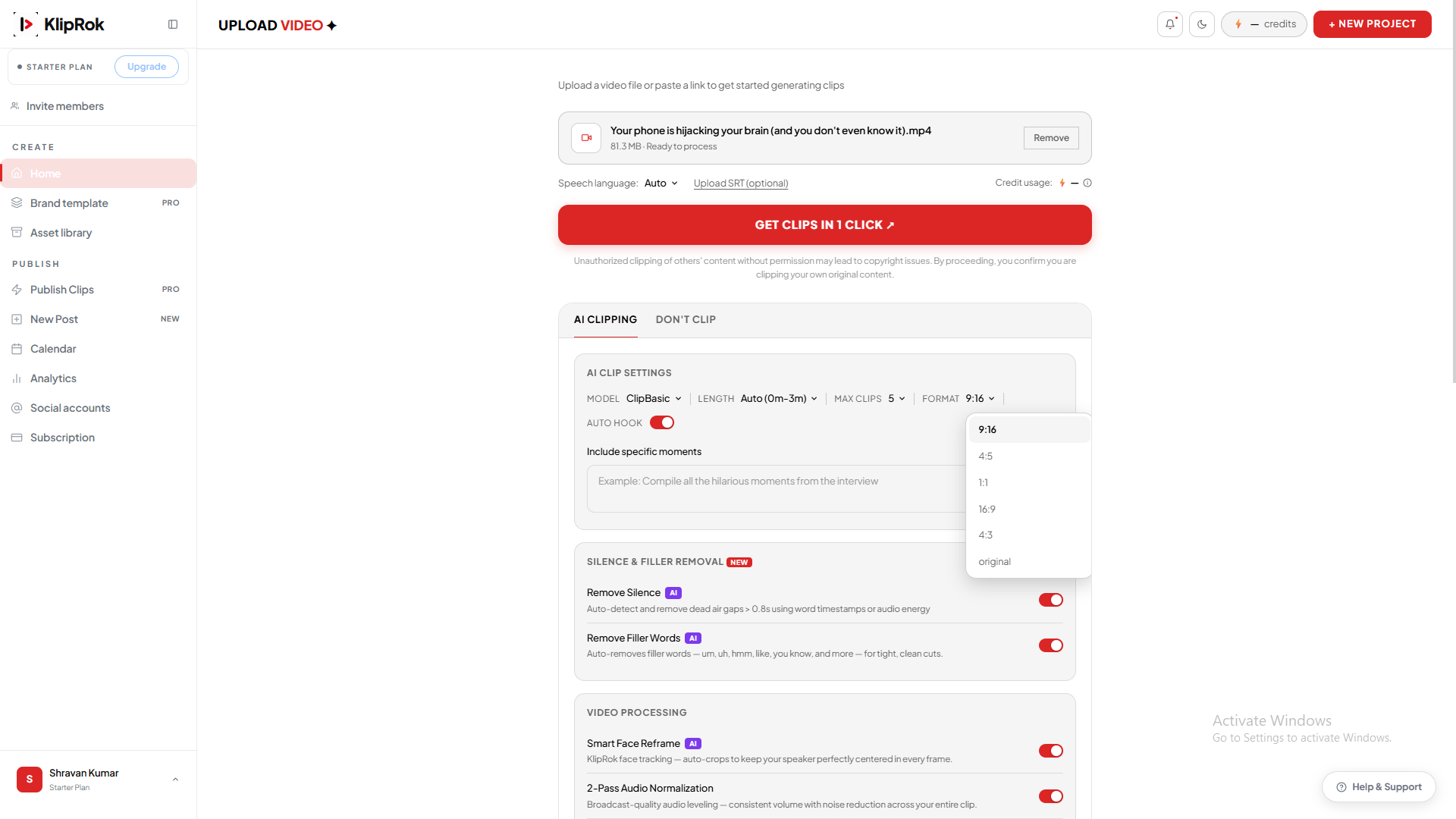Screen dimensions: 1456x819
Task: Select 4:3 format option
Action: (x=1029, y=535)
